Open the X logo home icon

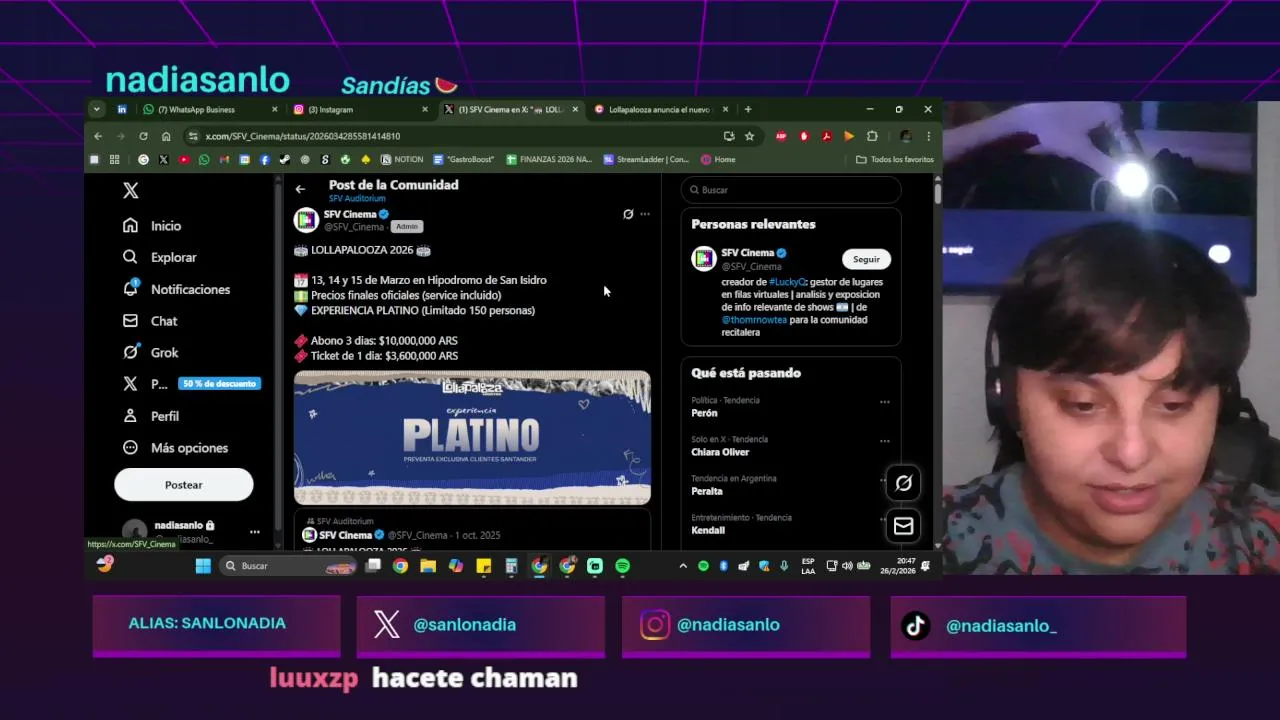131,190
